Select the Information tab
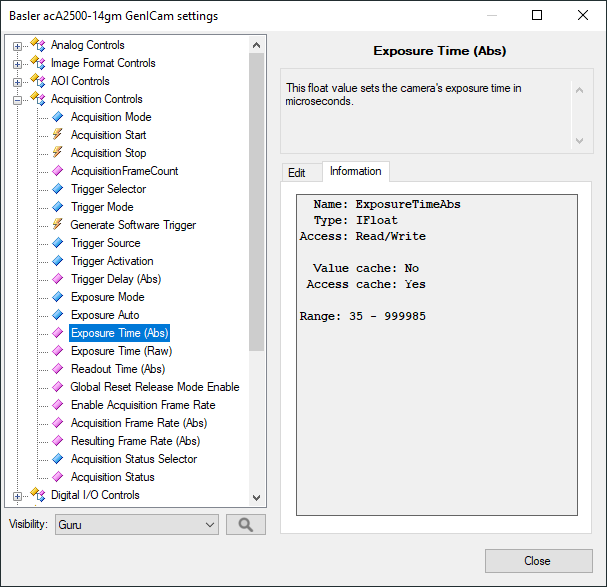The width and height of the screenshot is (607, 587). [x=355, y=172]
